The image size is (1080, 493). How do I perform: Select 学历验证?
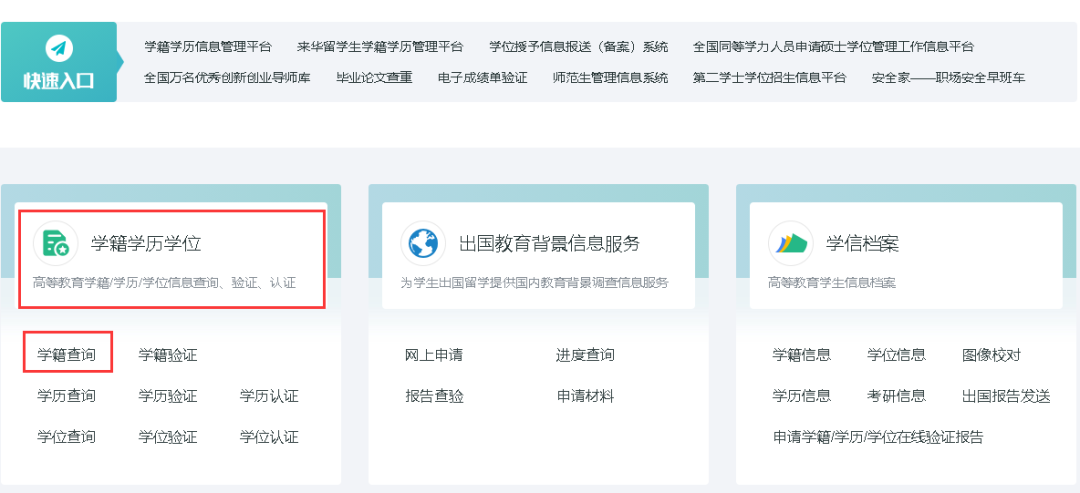pyautogui.click(x=168, y=396)
